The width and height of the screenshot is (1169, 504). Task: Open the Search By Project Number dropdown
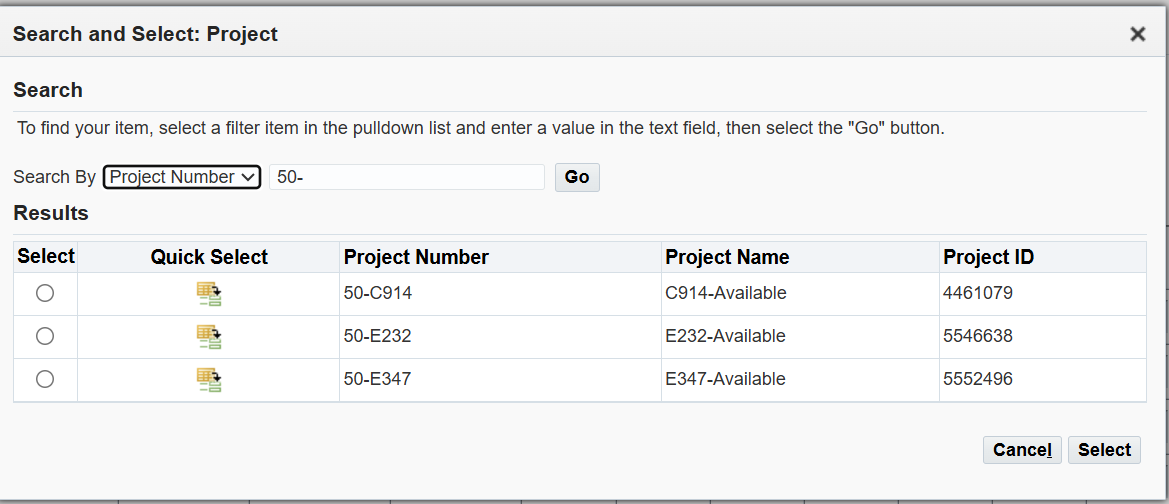pyautogui.click(x=181, y=177)
